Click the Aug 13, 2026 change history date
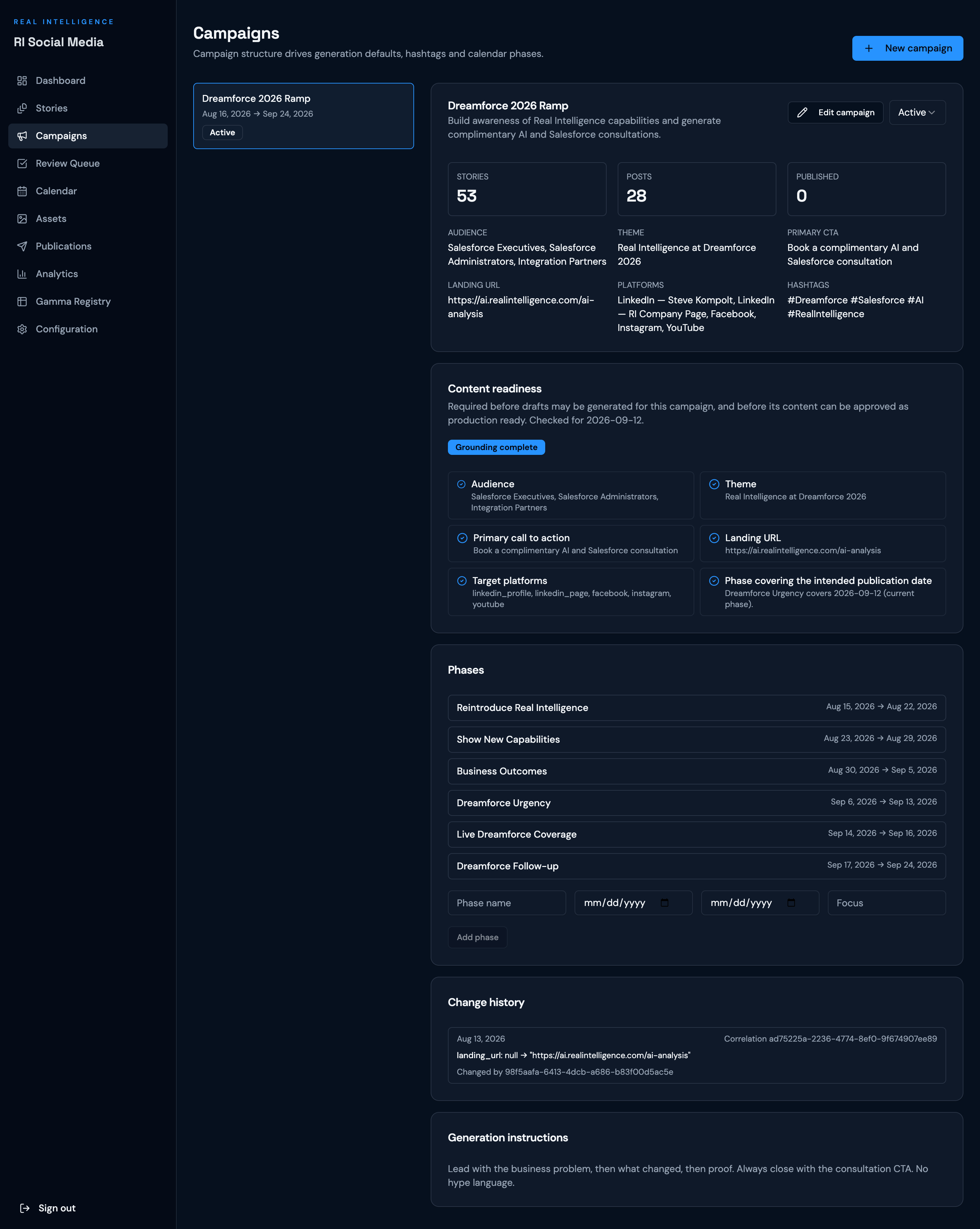The width and height of the screenshot is (980, 1229). pos(481,1038)
